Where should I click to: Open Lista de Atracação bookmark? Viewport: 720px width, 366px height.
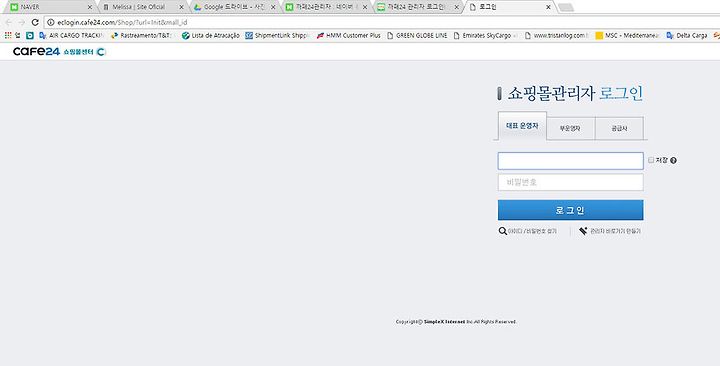click(210, 35)
